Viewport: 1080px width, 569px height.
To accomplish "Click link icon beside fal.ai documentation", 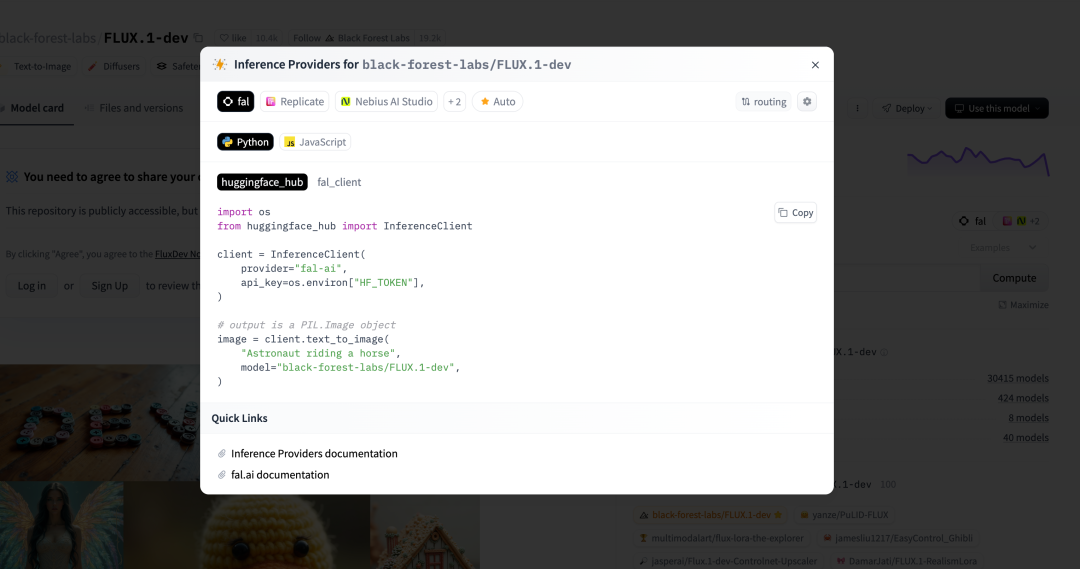I will click(222, 475).
